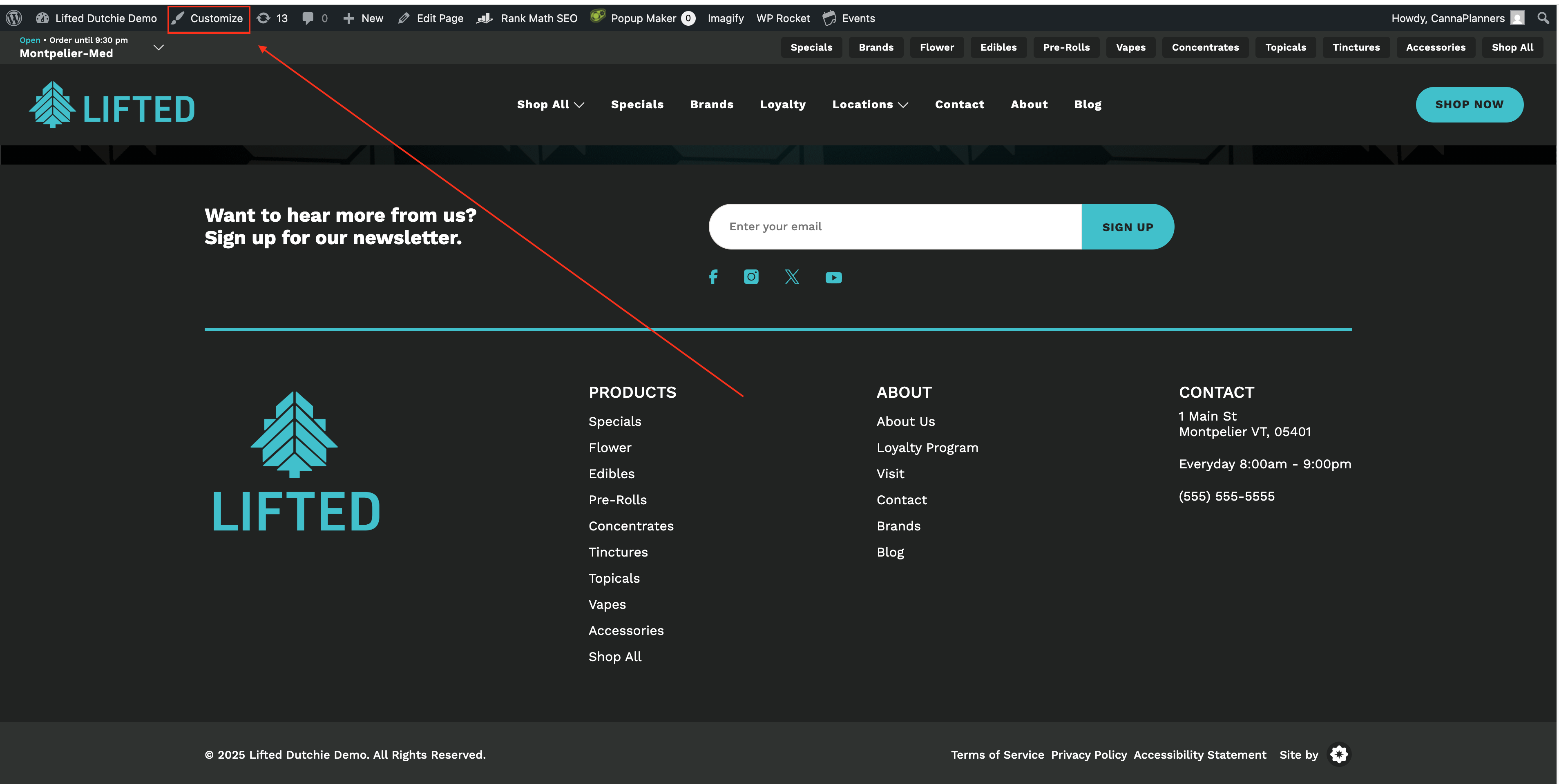Viewport: 1559px width, 784px height.
Task: Click the admin bar search icon
Action: [1543, 18]
